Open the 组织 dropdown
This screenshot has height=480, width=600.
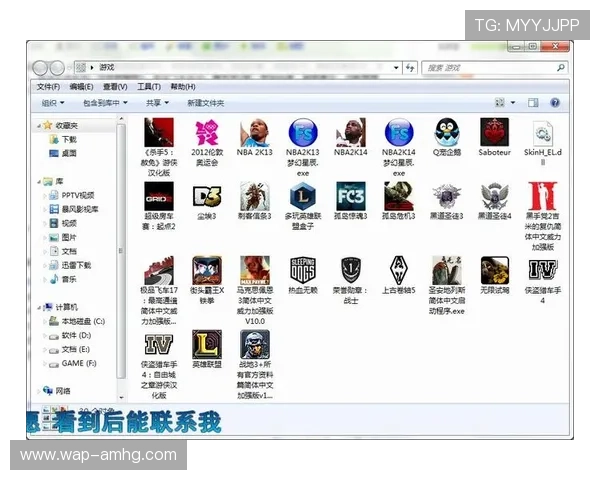coord(53,103)
